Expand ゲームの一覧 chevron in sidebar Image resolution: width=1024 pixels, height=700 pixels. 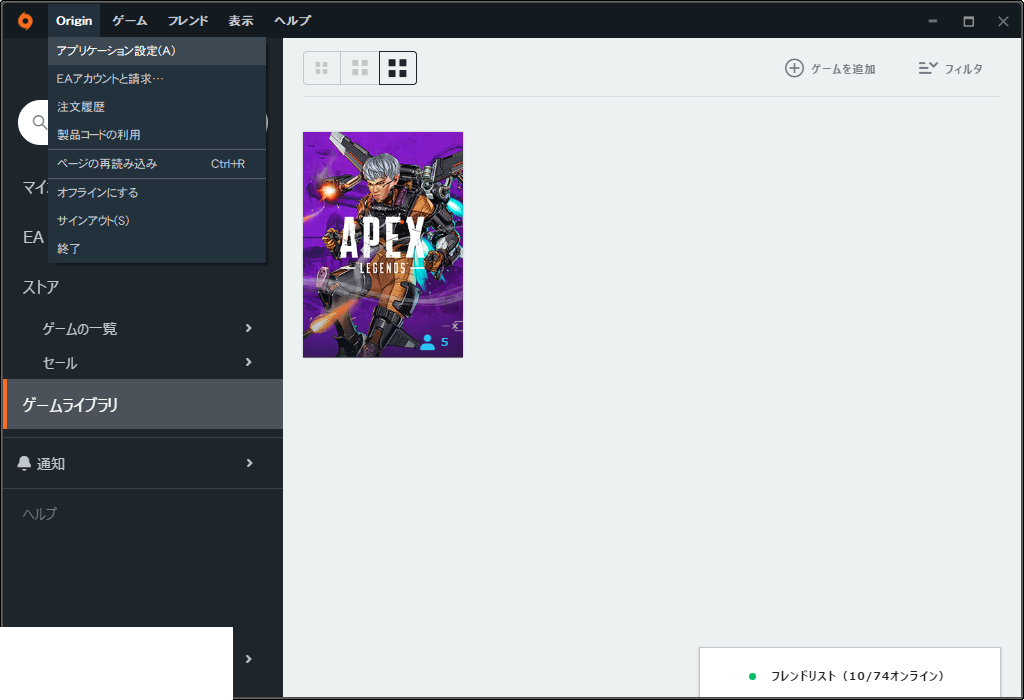(248, 328)
